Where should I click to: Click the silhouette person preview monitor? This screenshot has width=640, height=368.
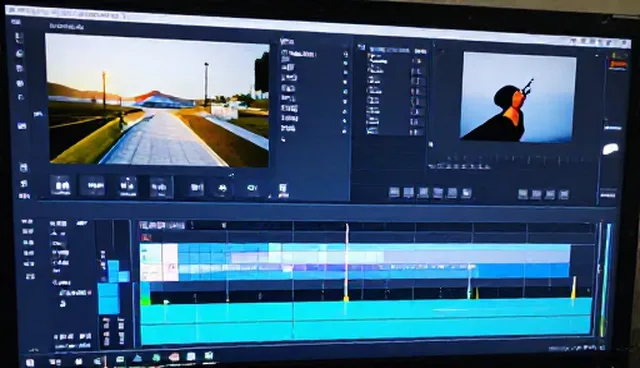(518, 98)
